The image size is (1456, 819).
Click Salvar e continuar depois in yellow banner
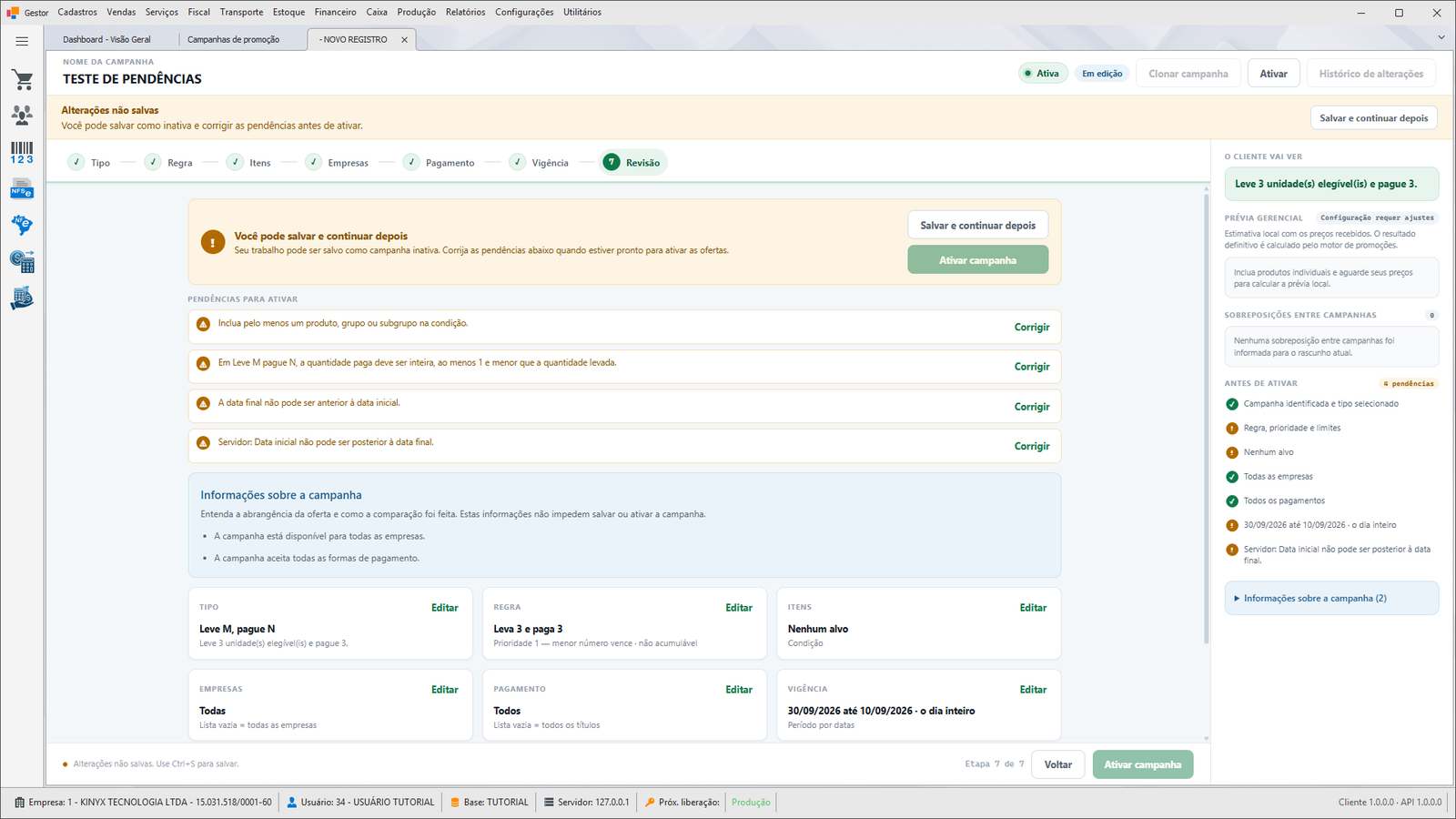[1373, 118]
